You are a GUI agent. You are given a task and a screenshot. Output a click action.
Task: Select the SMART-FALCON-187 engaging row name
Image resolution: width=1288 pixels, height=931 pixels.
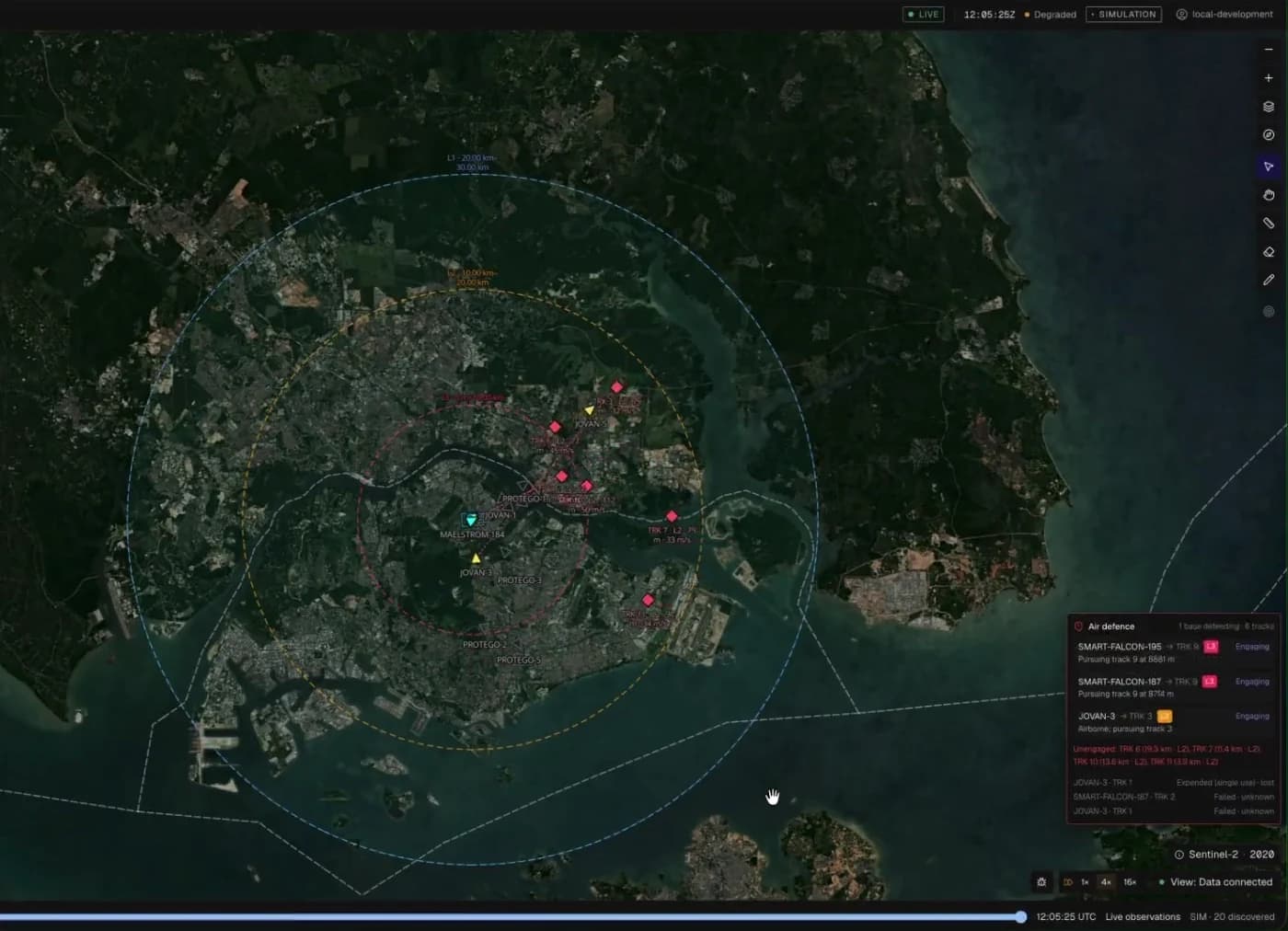[1120, 682]
